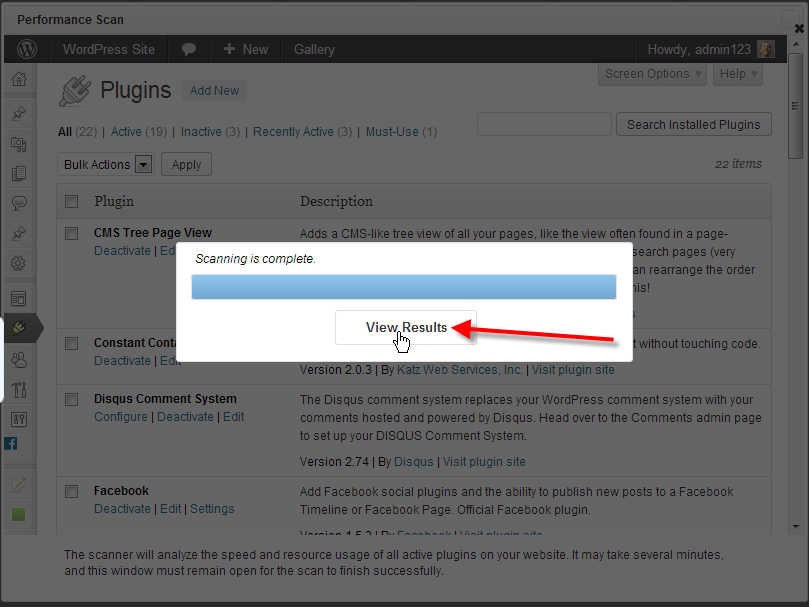Expand the Screen Options panel
This screenshot has width=809, height=607.
pyautogui.click(x=653, y=74)
